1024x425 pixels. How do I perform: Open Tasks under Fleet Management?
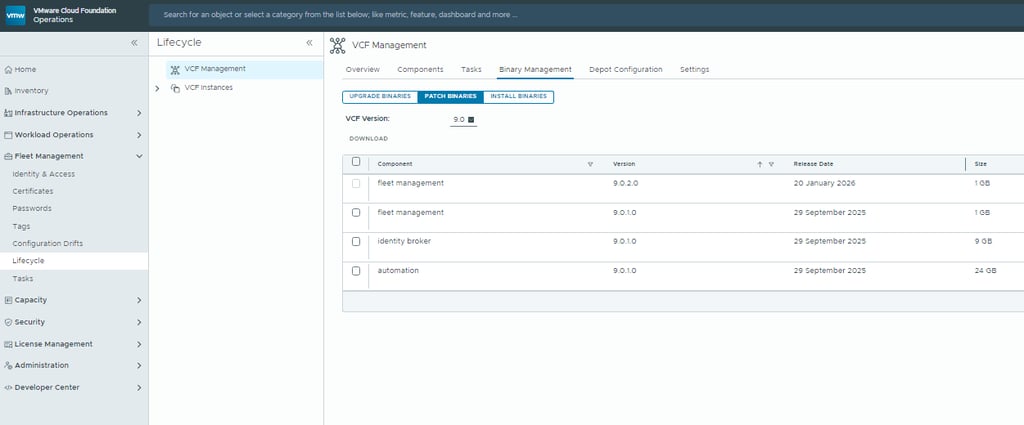click(23, 279)
